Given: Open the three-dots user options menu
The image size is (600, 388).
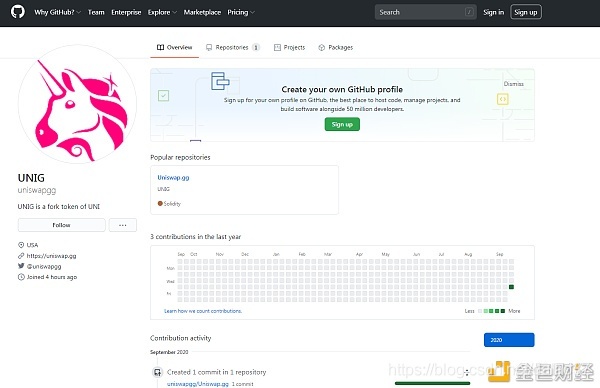Looking at the screenshot, I should click(x=122, y=225).
